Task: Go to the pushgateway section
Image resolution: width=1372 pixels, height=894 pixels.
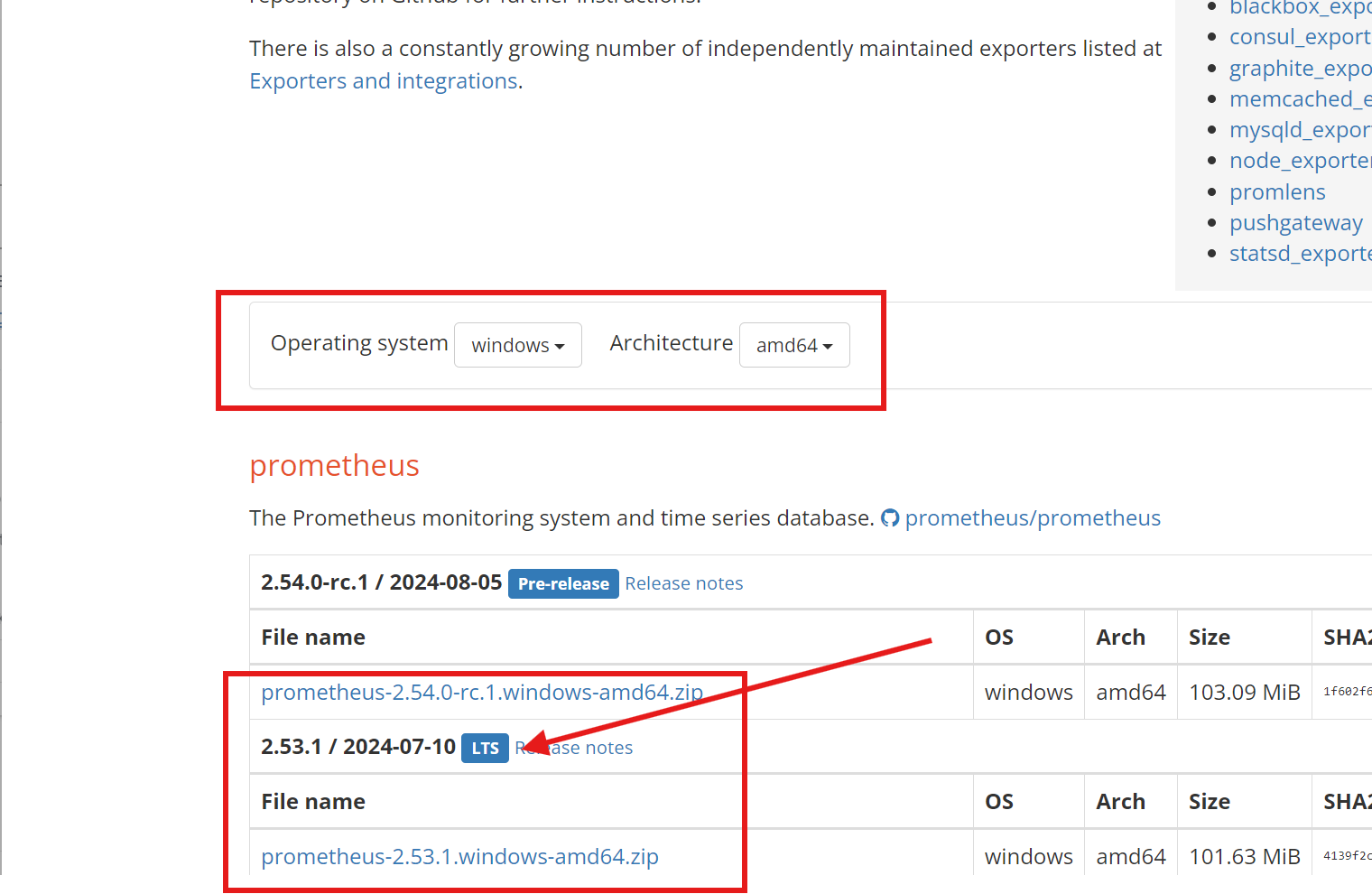Action: [x=1295, y=223]
